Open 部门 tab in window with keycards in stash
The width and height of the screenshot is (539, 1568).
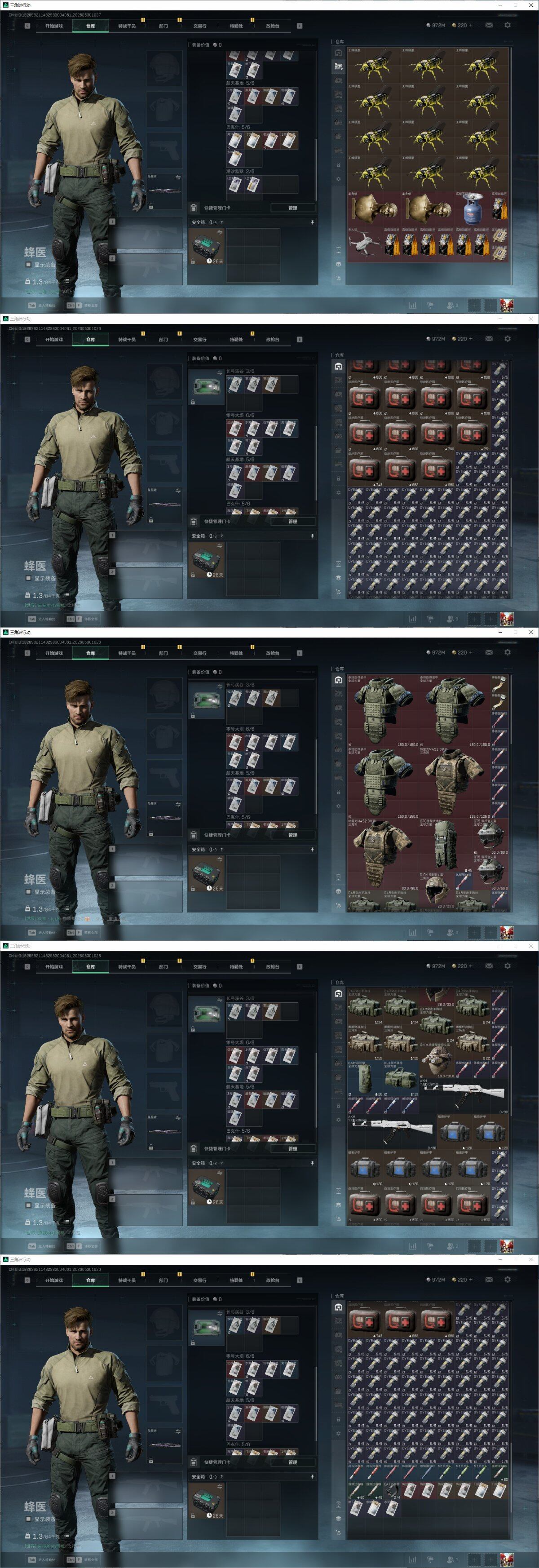[163, 1280]
